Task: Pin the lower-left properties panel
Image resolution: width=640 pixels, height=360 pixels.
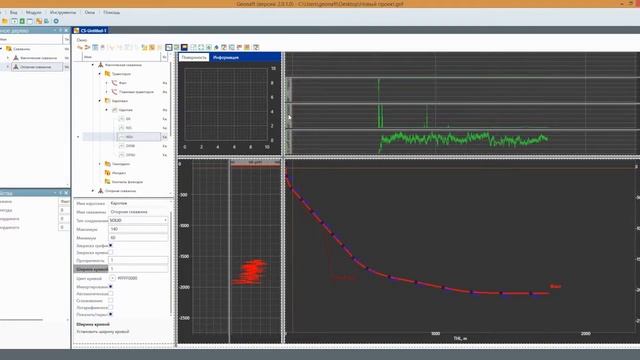Action: coord(60,193)
